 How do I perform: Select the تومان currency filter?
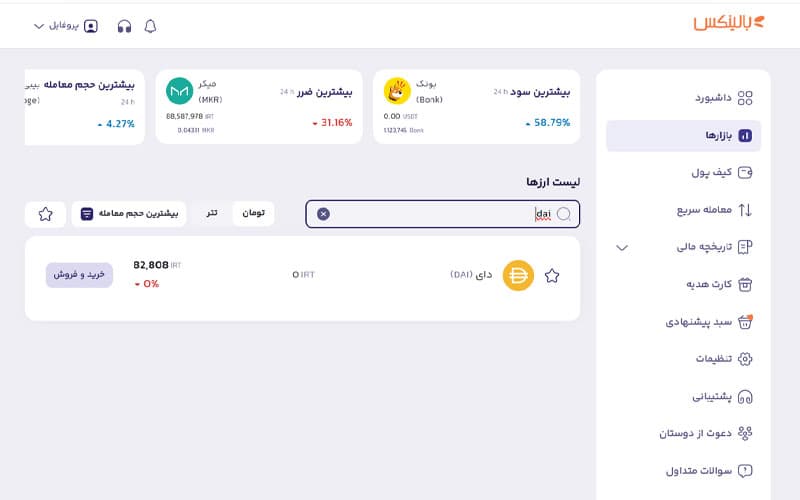254,214
